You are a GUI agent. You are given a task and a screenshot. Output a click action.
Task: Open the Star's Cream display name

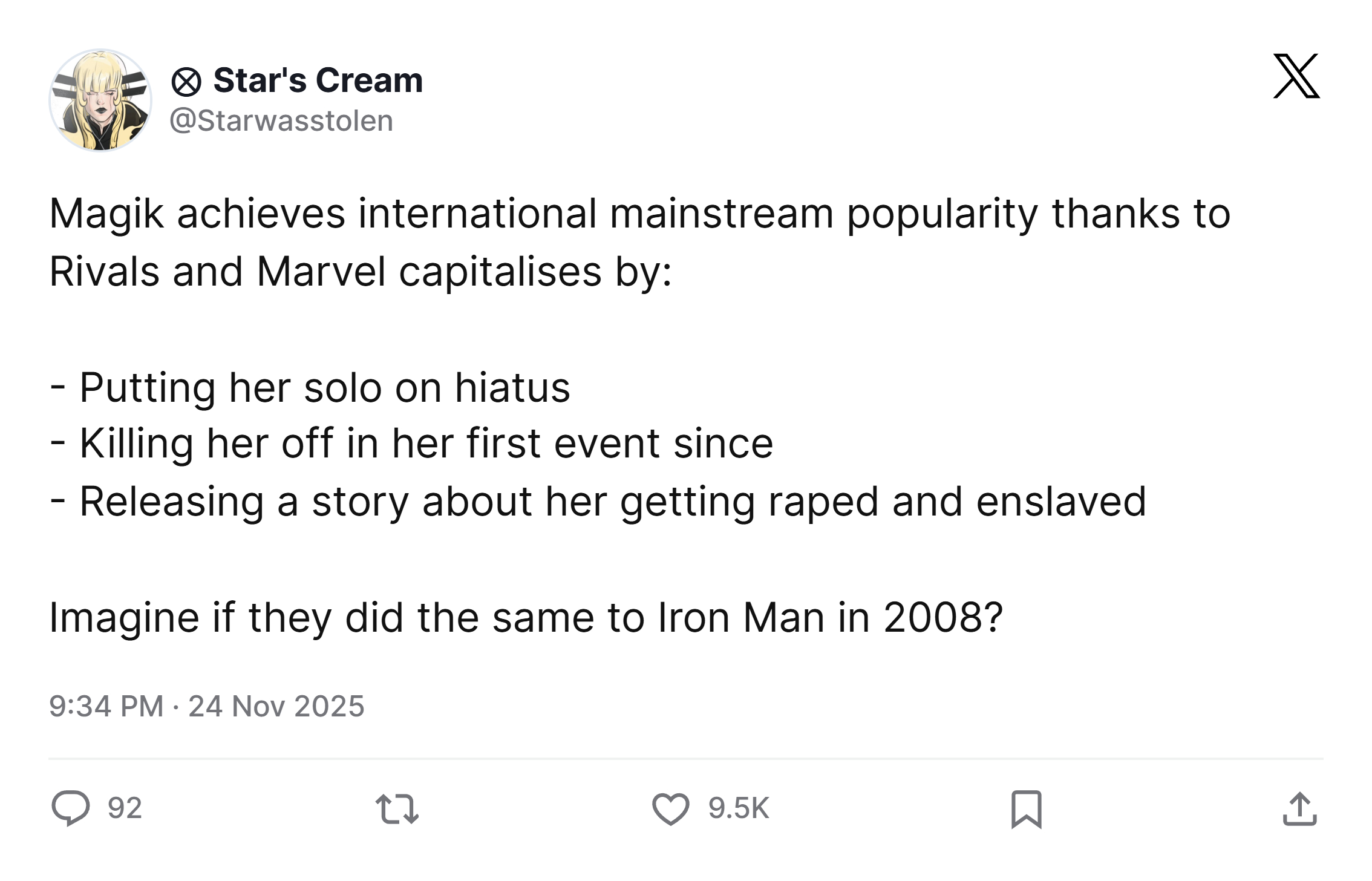click(318, 80)
